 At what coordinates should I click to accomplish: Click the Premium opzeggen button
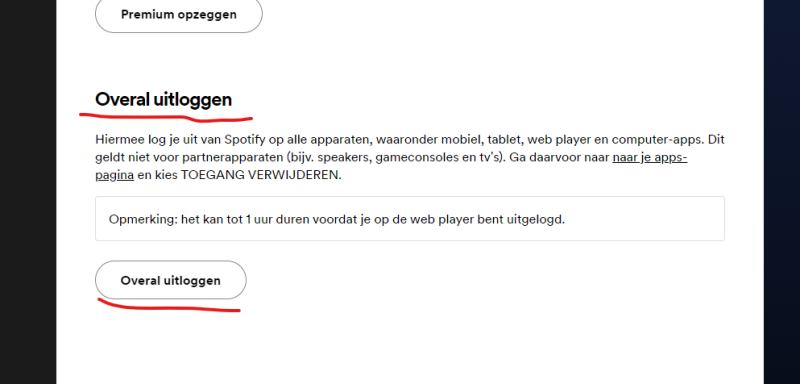179,15
